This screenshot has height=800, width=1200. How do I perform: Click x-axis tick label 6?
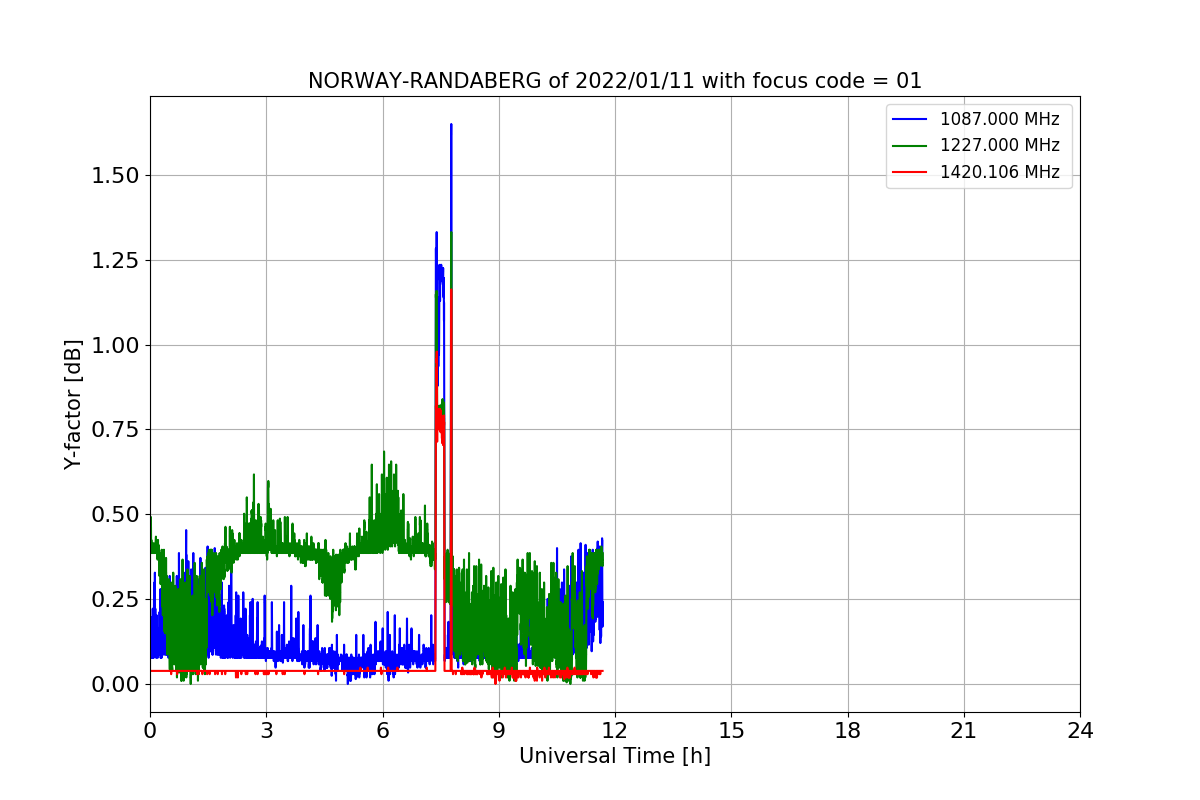(x=382, y=731)
